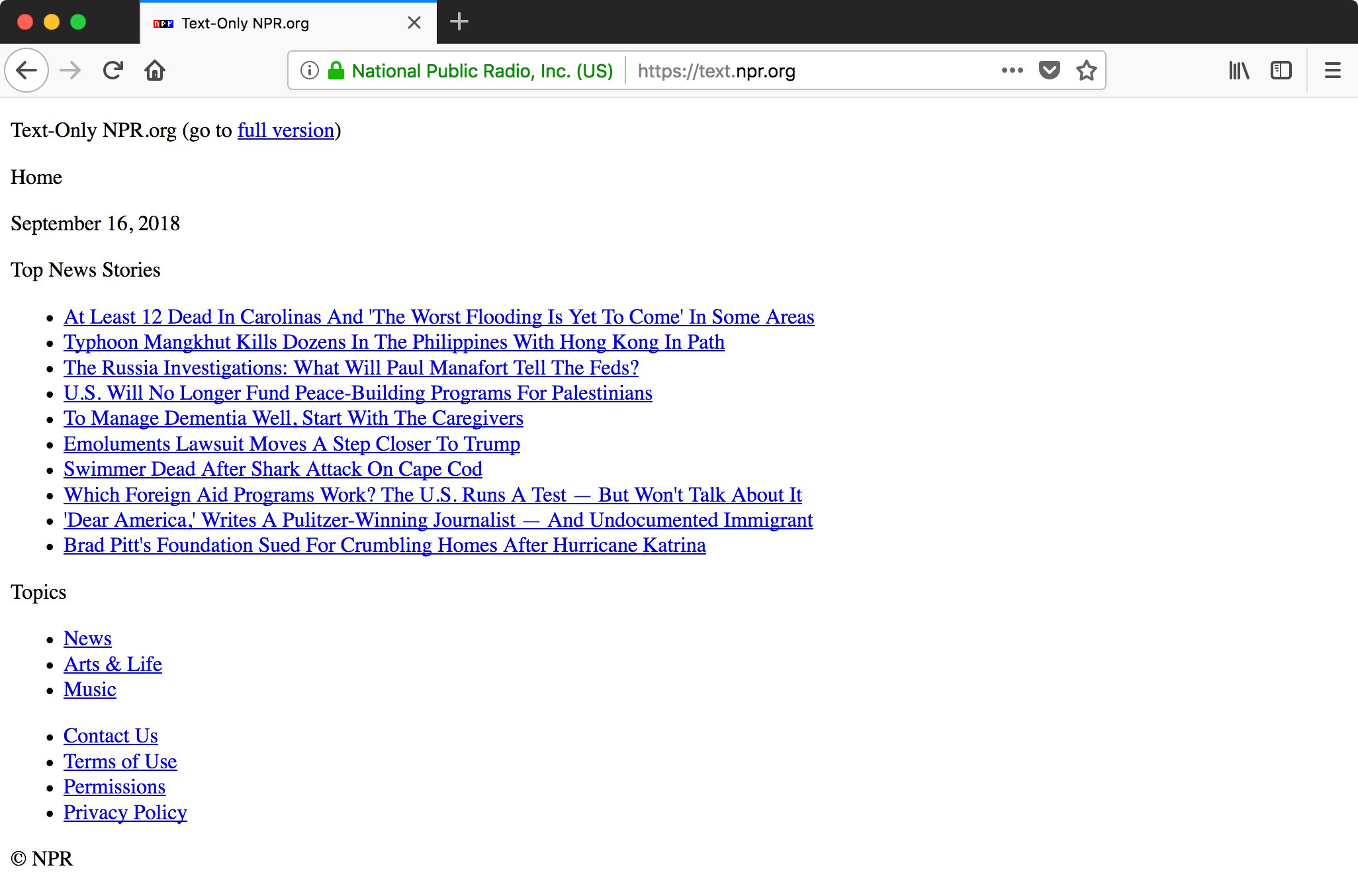The height and width of the screenshot is (896, 1358).
Task: Open Peace-Building Programs For Palestinians story
Action: 358,393
